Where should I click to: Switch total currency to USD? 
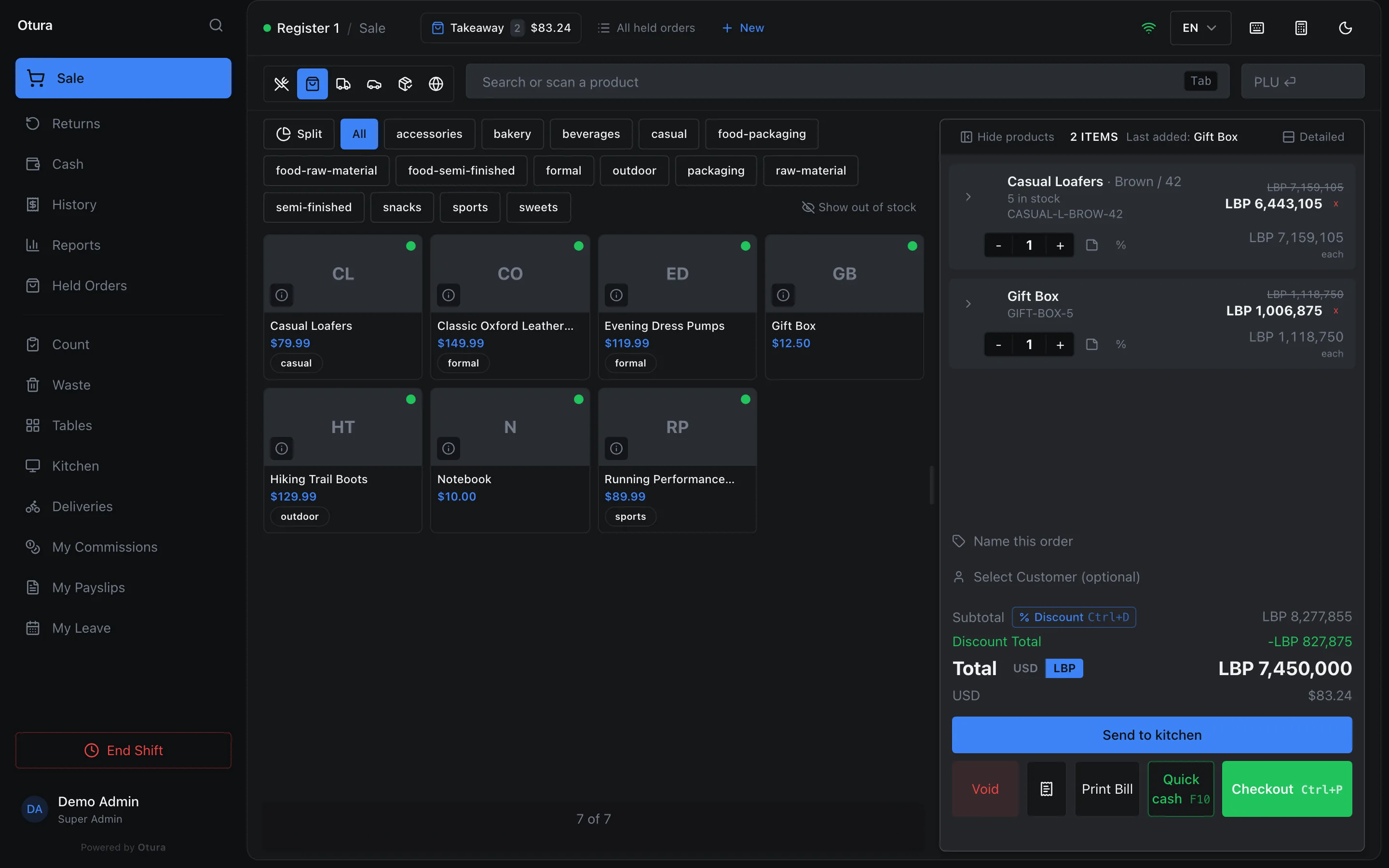(x=1025, y=668)
